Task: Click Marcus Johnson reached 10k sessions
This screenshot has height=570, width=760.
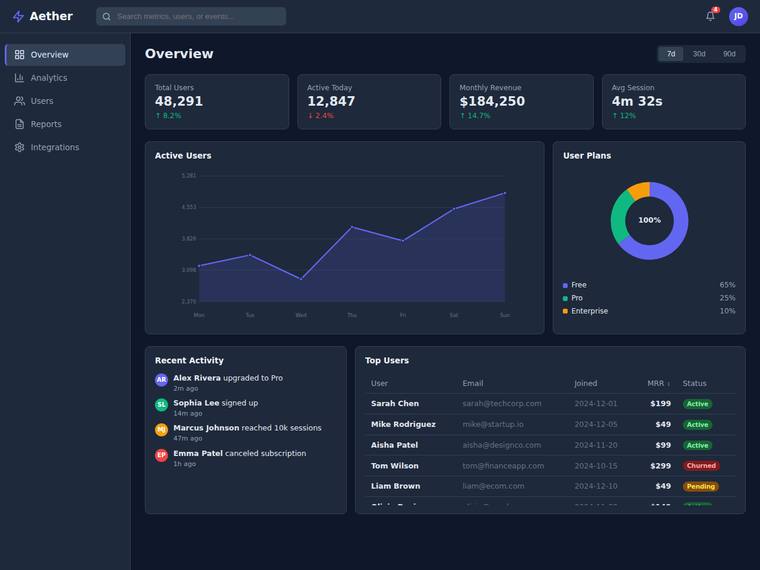Action: [x=246, y=432]
